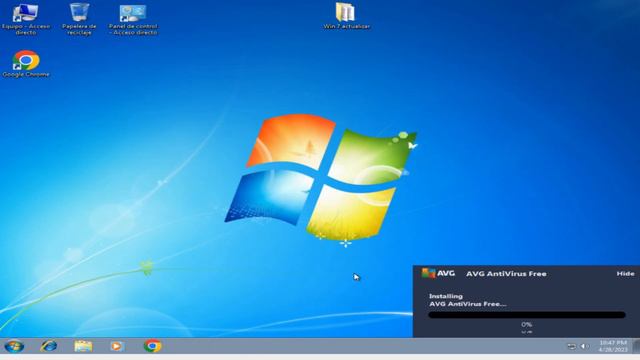Click the Installing AVG AntiVirus Free status text
The image size is (640, 360).
[x=467, y=300]
